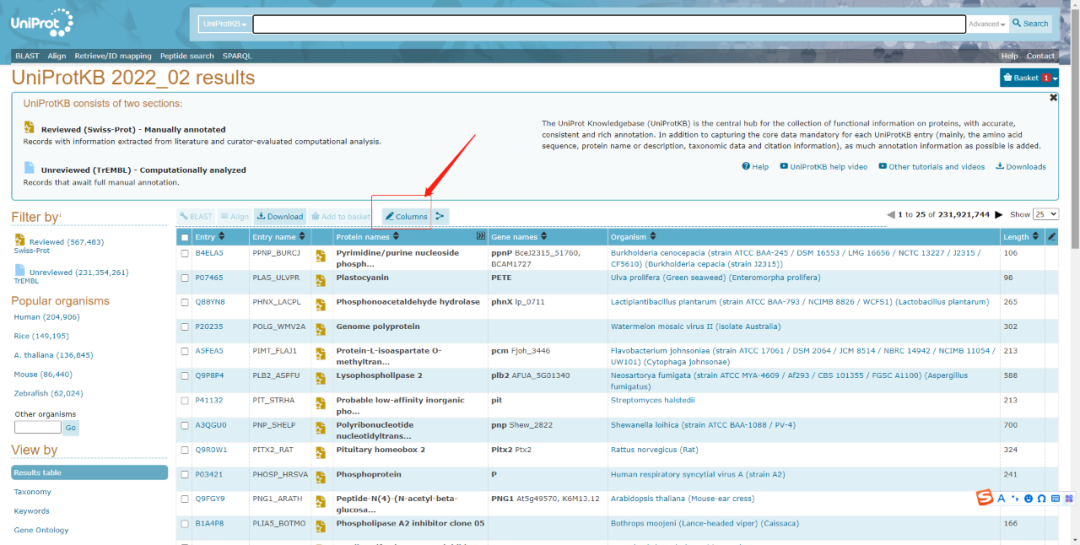Open Retrieve/ID mapping in the navigation bar
The image size is (1080, 545).
click(x=113, y=56)
